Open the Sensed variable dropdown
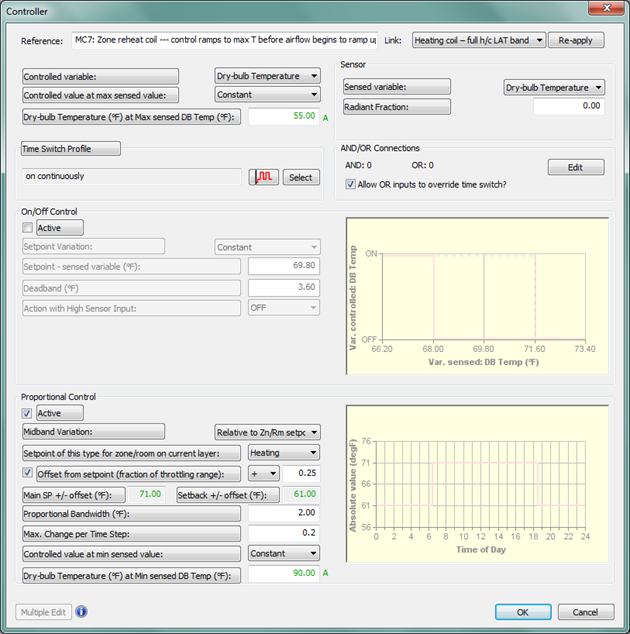630x634 pixels. pos(554,87)
